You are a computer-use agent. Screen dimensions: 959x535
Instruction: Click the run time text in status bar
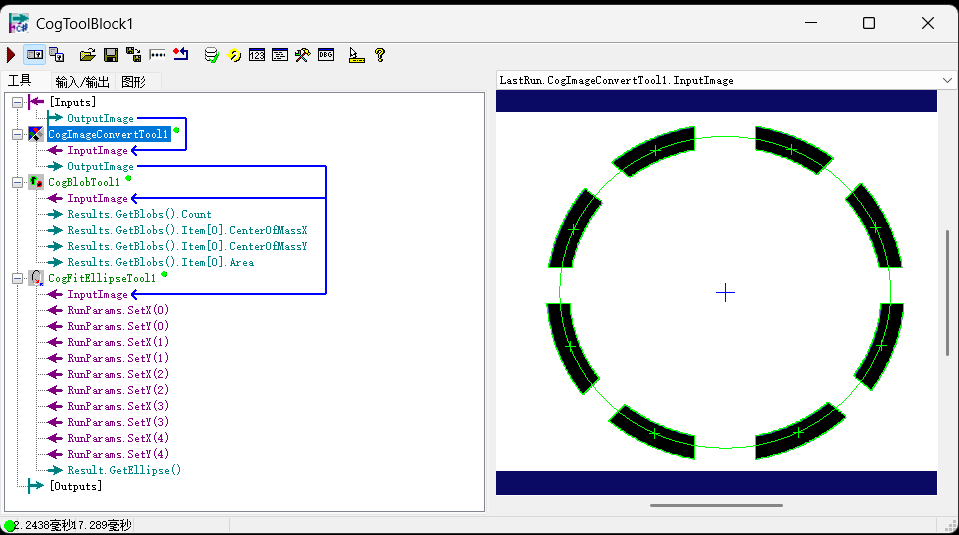click(73, 525)
